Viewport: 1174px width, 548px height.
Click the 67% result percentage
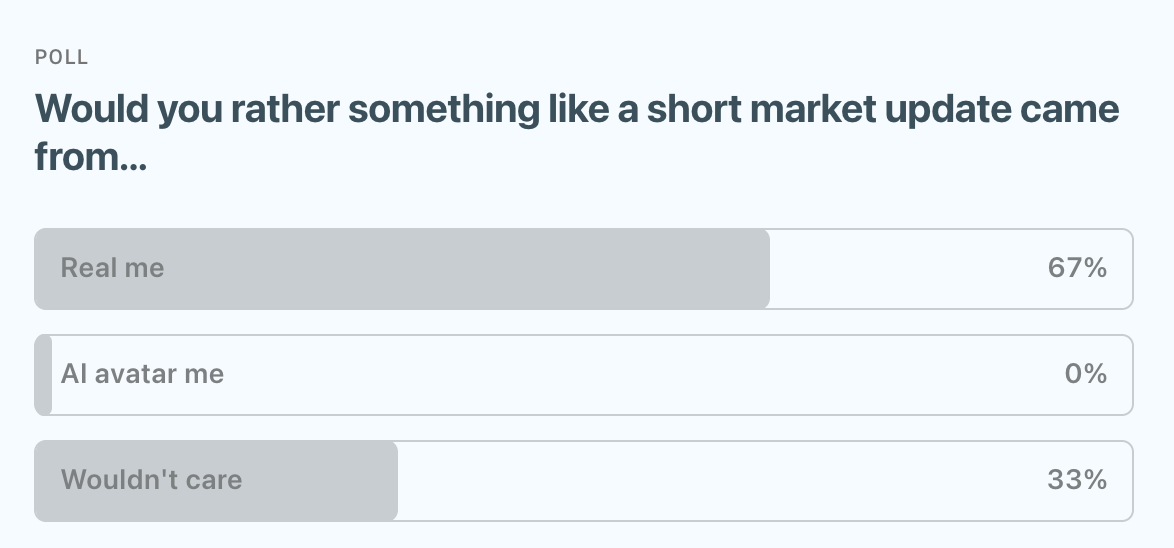[x=1077, y=268]
